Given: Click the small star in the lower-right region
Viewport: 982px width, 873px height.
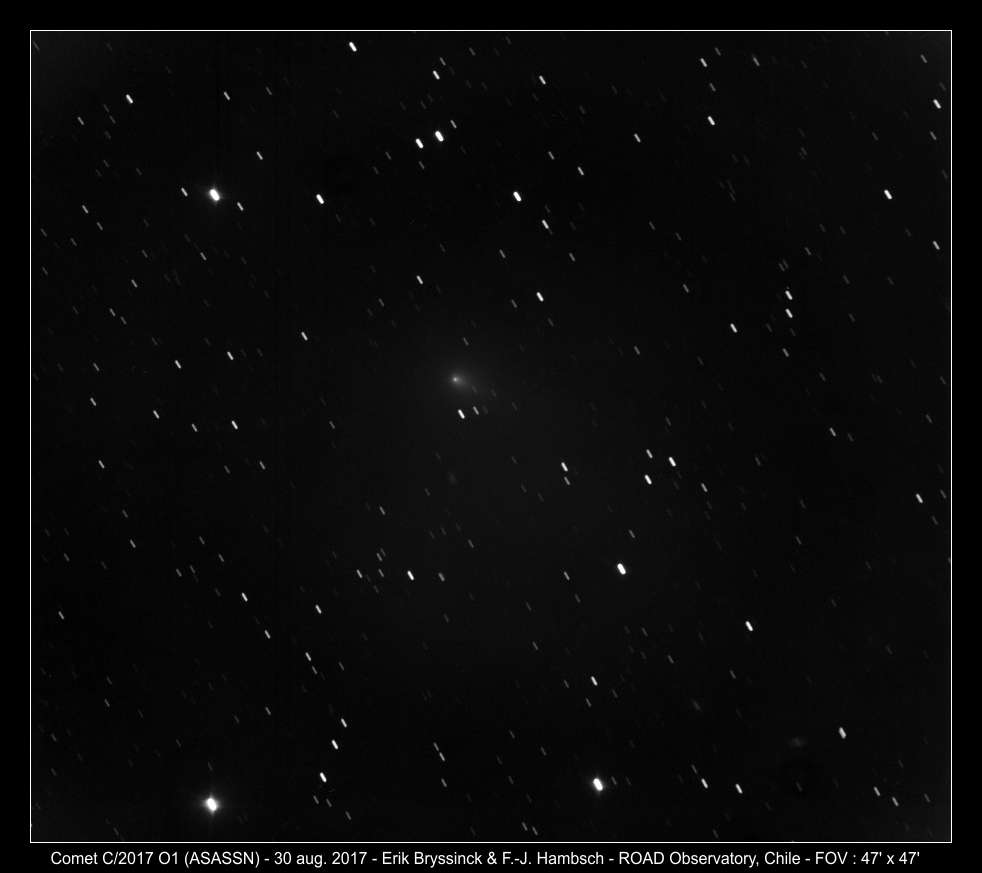Looking at the screenshot, I should click(842, 732).
